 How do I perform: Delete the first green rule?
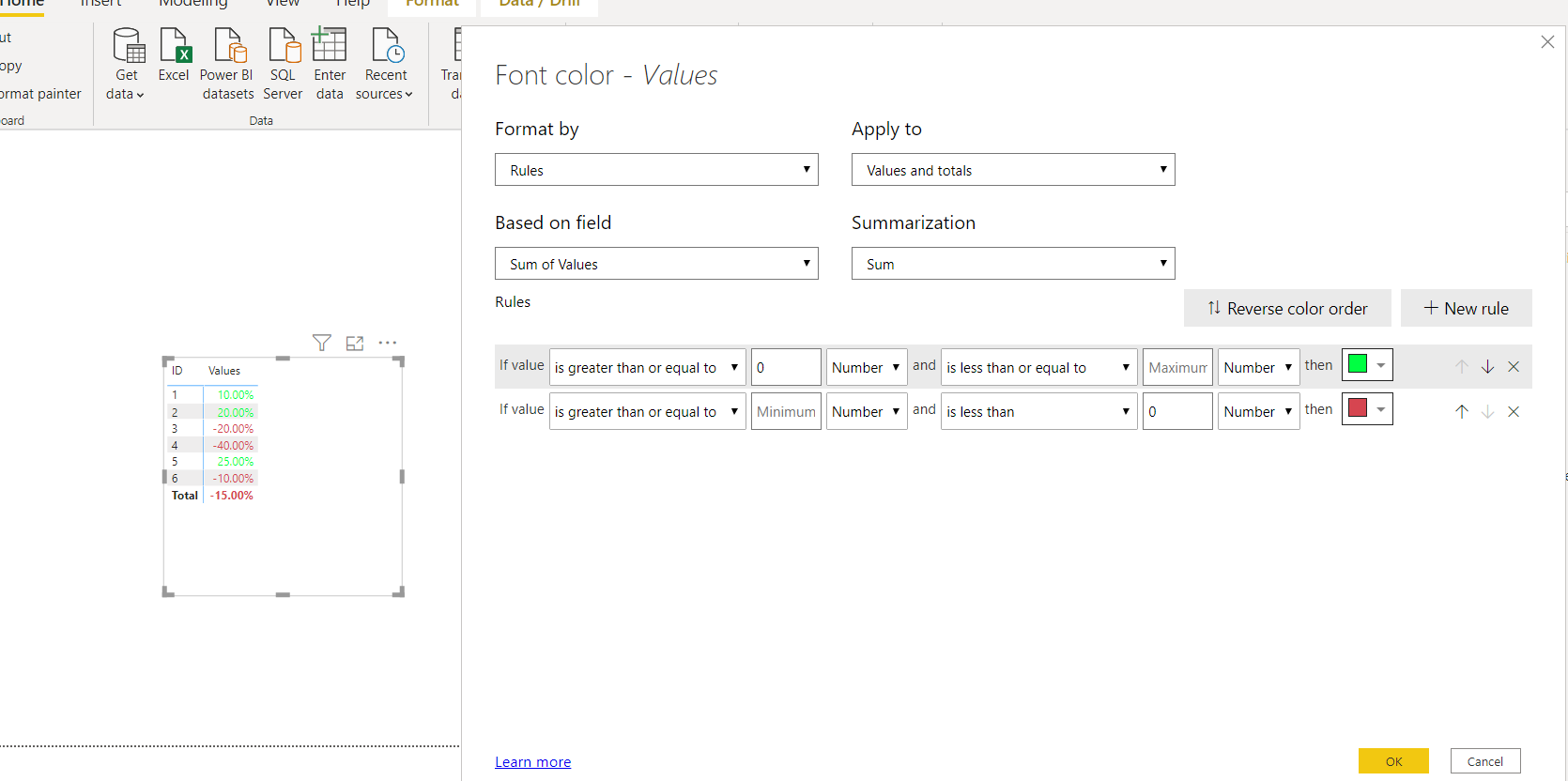[x=1514, y=367]
